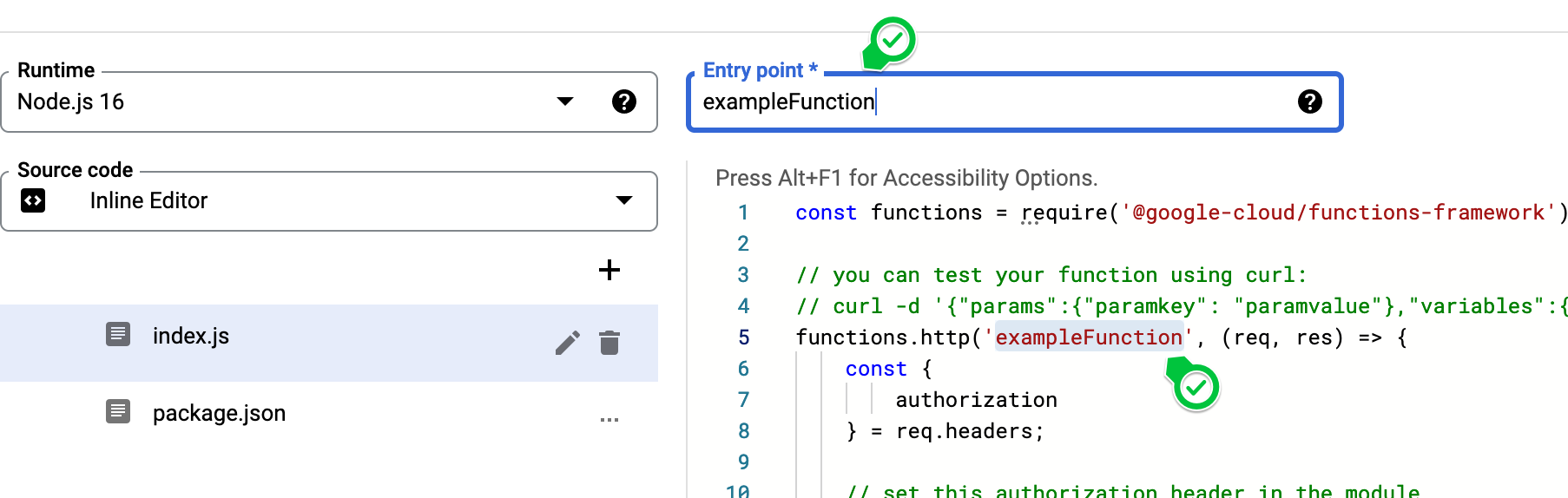Click line number 7 in the gutter
This screenshot has width=1568, height=498.
(x=743, y=400)
